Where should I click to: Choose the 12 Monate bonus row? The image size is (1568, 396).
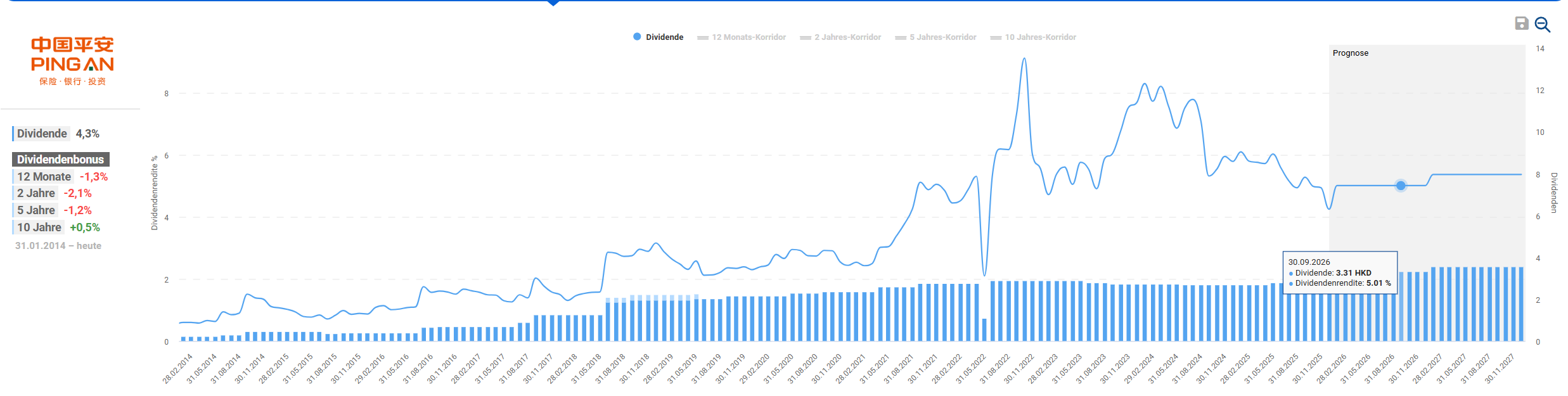point(61,177)
